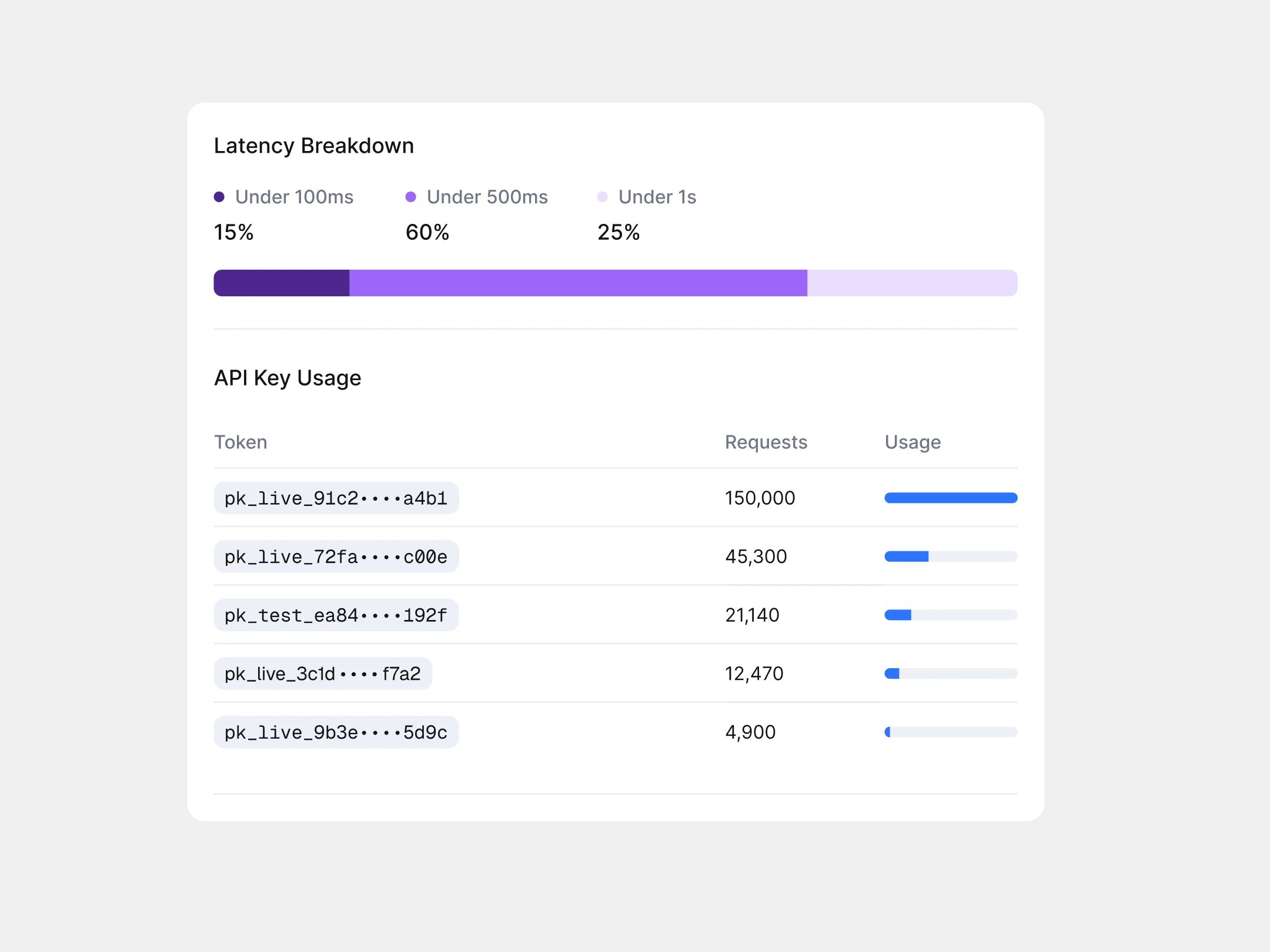Select the dark purple 15% bar segment
This screenshot has height=952, width=1270.
(282, 283)
